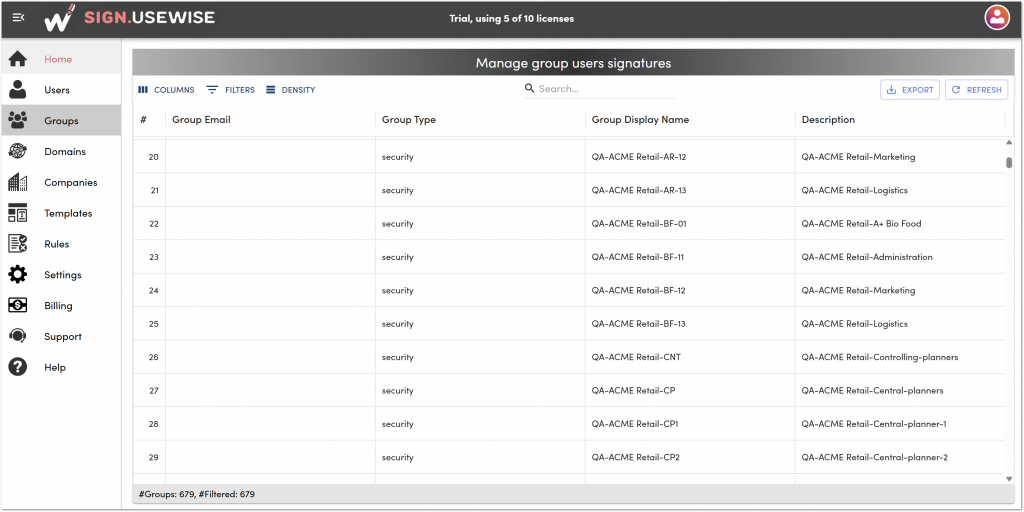Click in the Search field
The height and width of the screenshot is (512, 1024).
pos(599,89)
